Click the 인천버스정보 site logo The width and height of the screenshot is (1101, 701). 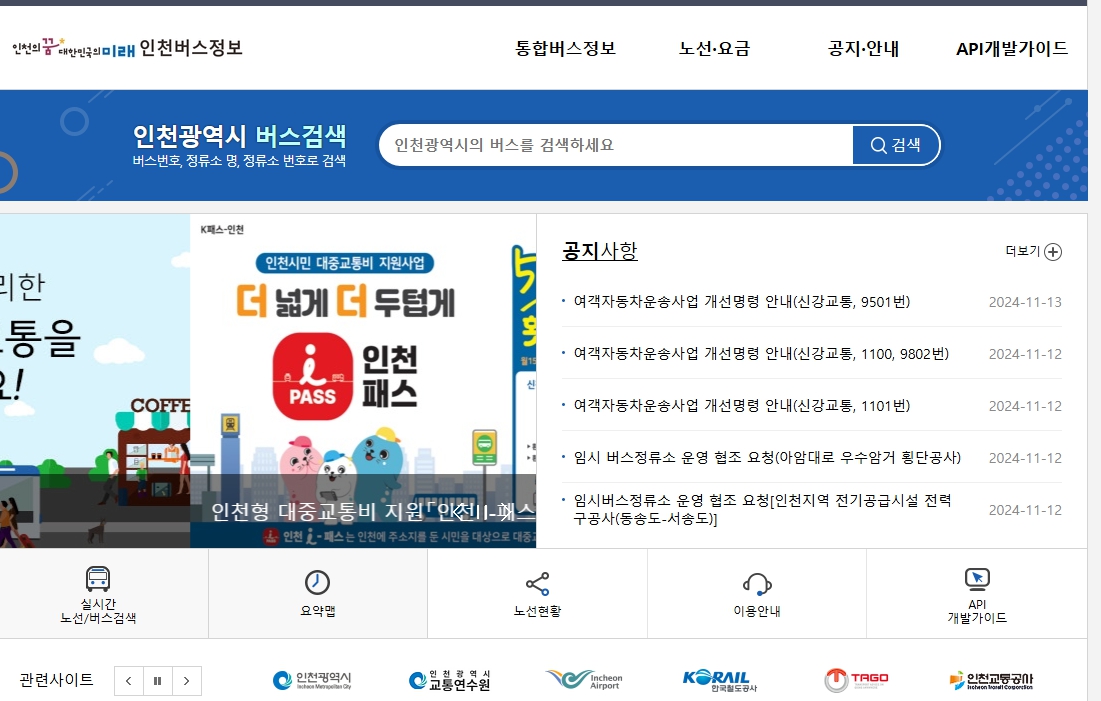click(x=127, y=47)
